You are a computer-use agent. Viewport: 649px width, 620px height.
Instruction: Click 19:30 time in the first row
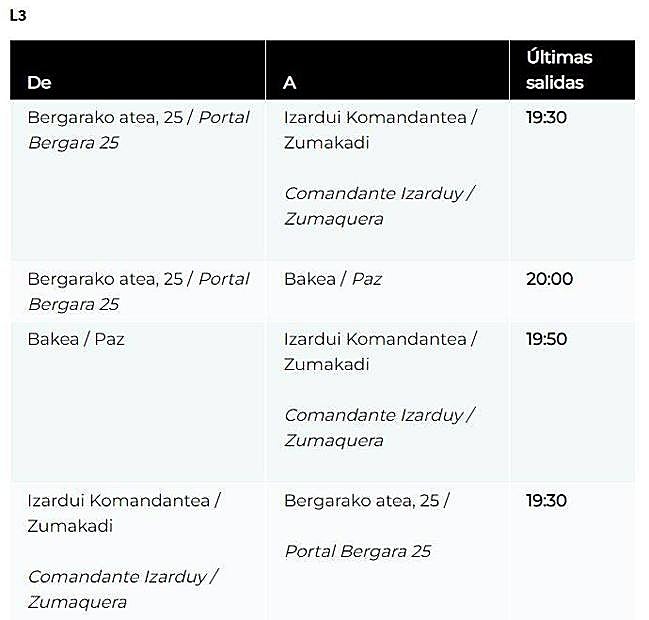coord(546,117)
